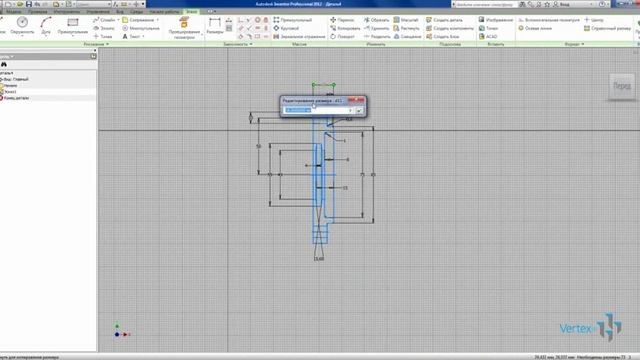The width and height of the screenshot is (640, 360).
Task: Switch to the Инструменты ribbon tab
Action: pos(67,12)
